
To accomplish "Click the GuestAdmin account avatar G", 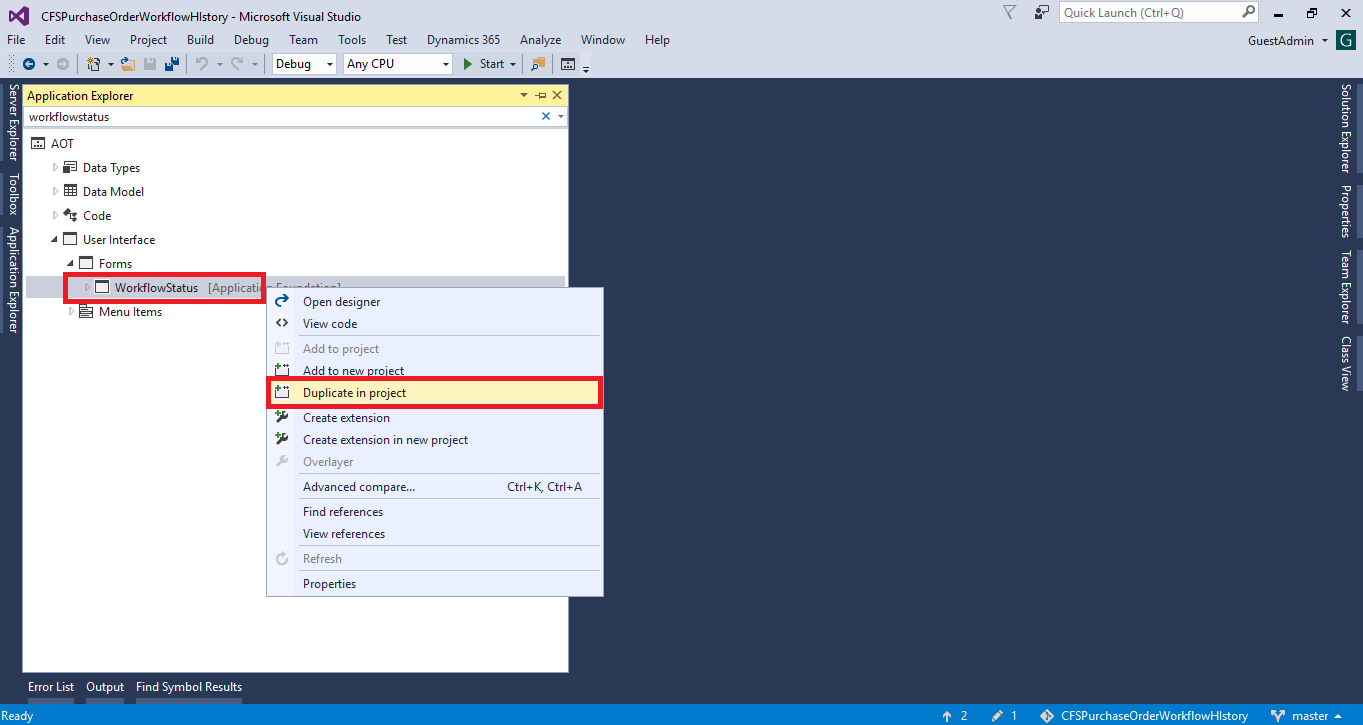I will (1345, 40).
